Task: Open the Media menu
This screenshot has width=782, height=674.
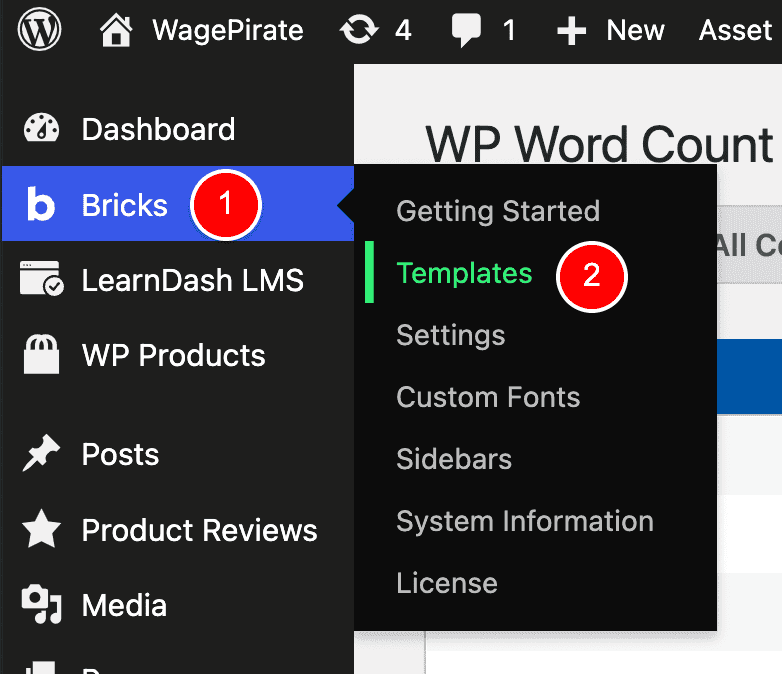Action: [124, 605]
